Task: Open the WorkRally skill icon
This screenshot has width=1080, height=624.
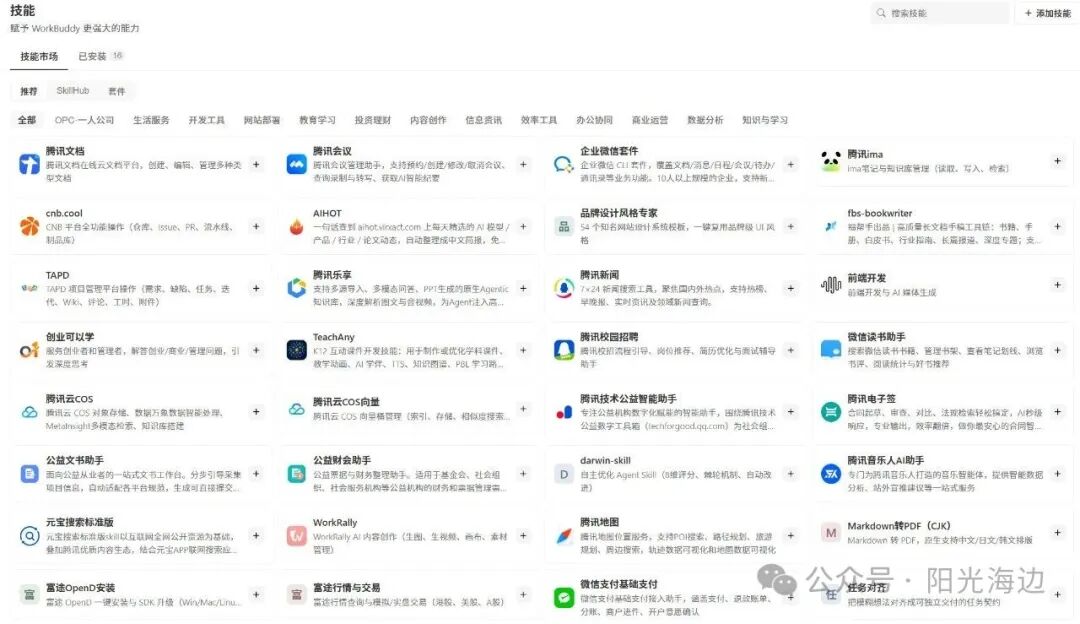Action: (296, 536)
